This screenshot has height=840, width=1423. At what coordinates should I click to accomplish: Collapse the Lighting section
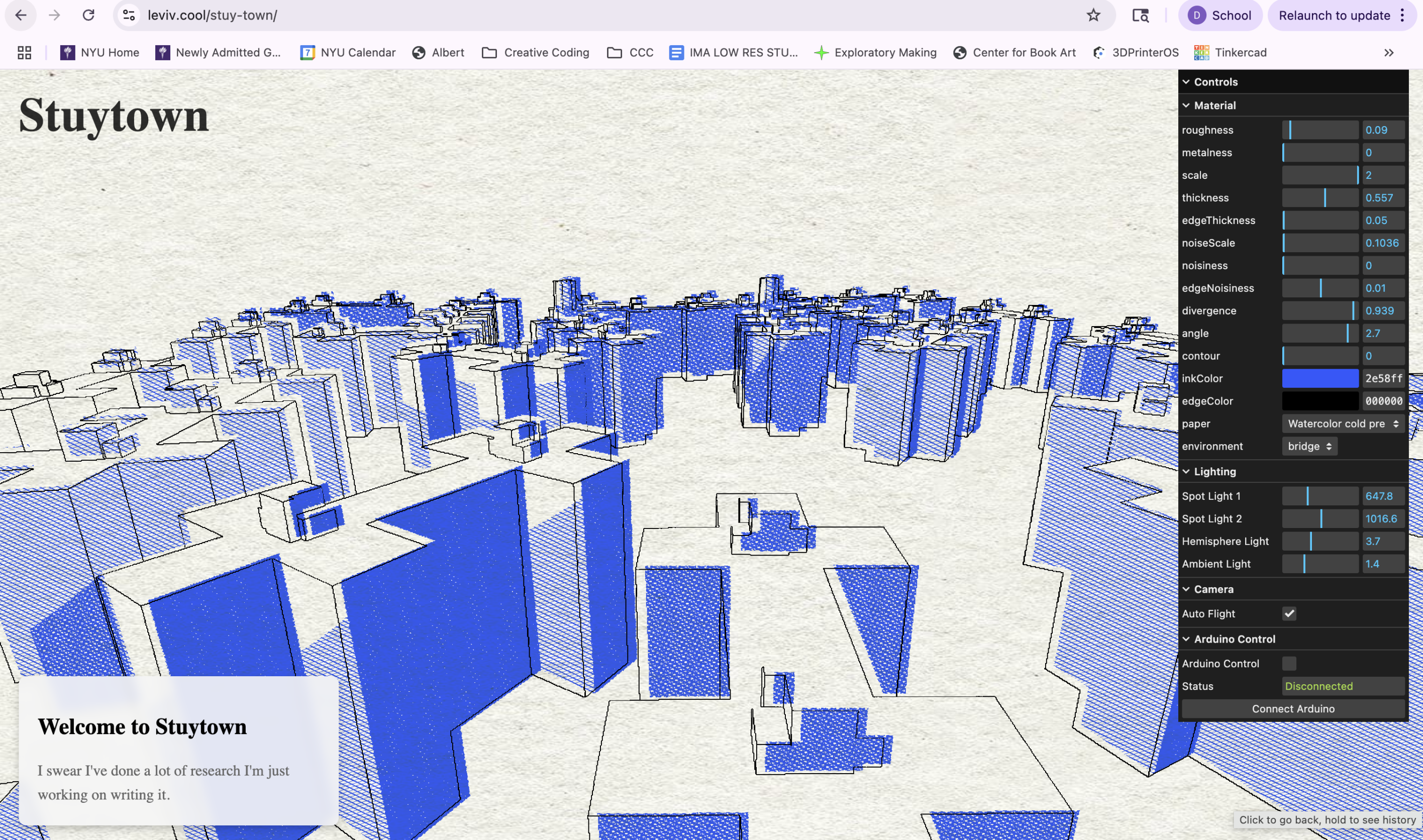click(x=1214, y=472)
